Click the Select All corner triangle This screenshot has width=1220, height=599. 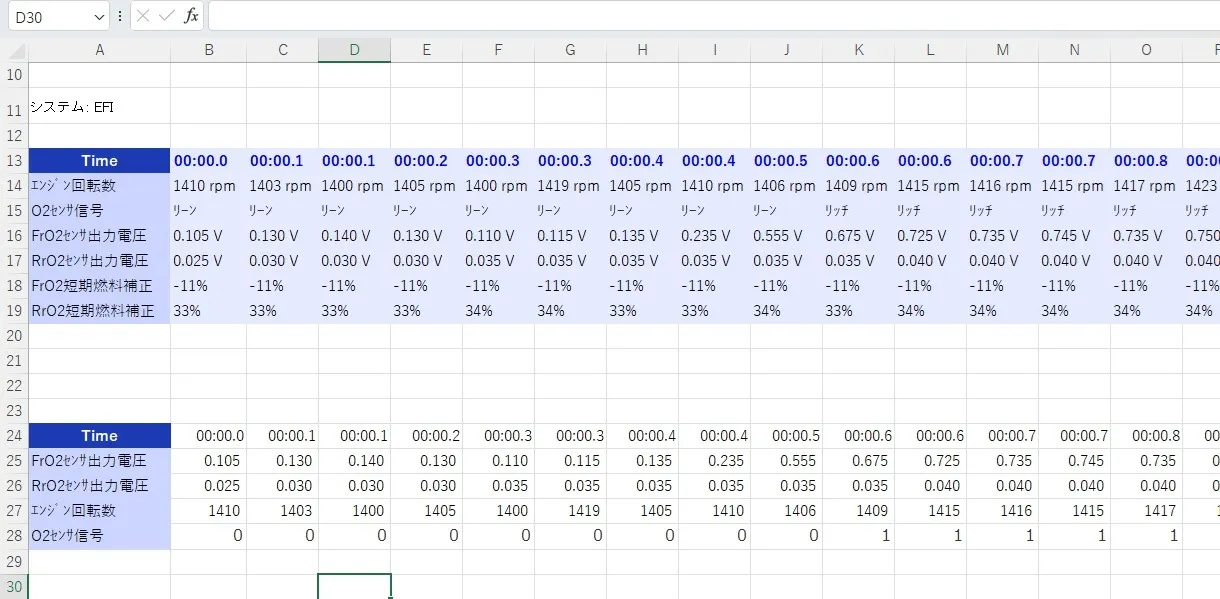[15, 51]
